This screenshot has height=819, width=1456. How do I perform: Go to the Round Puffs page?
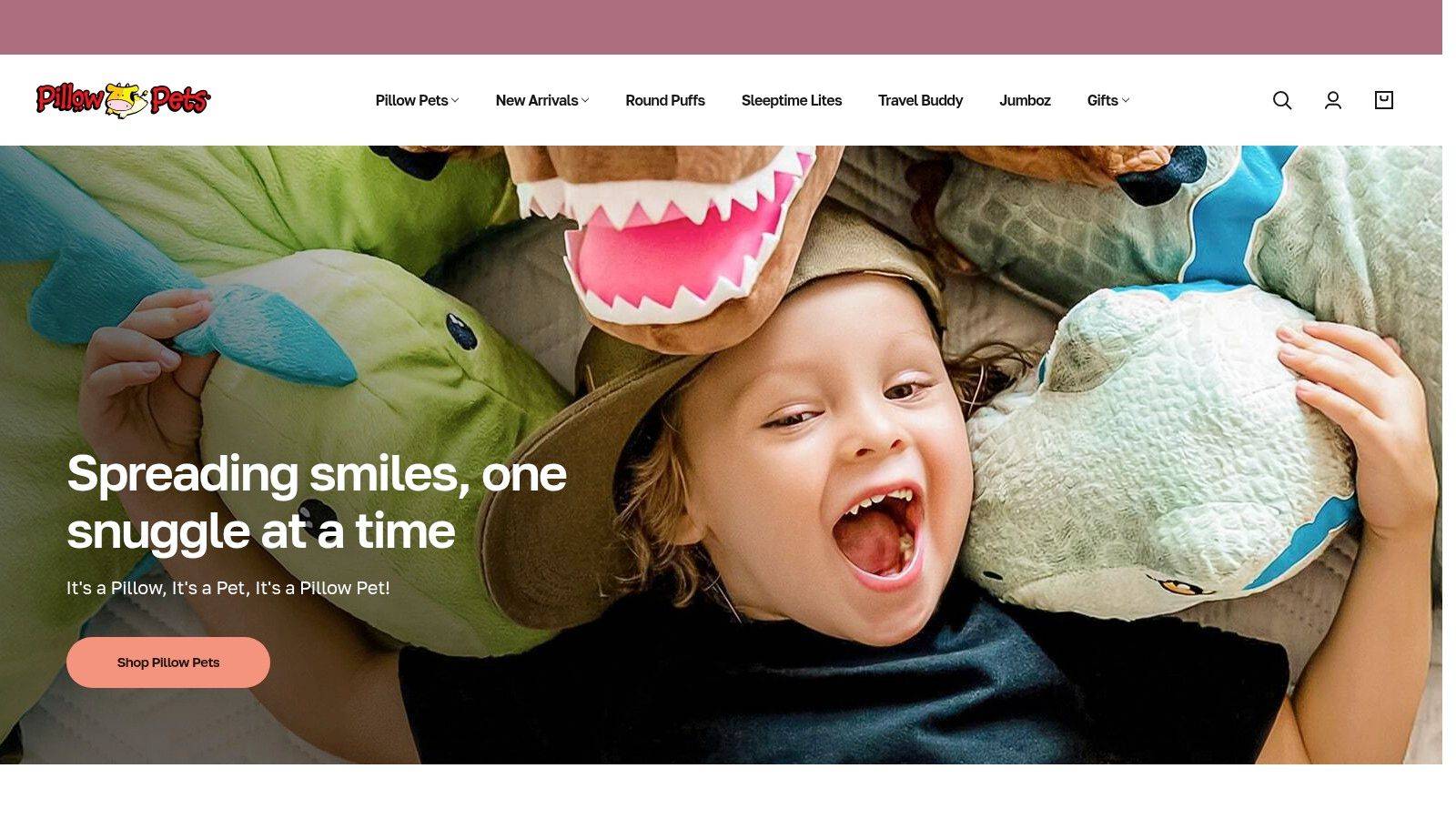pos(665,100)
